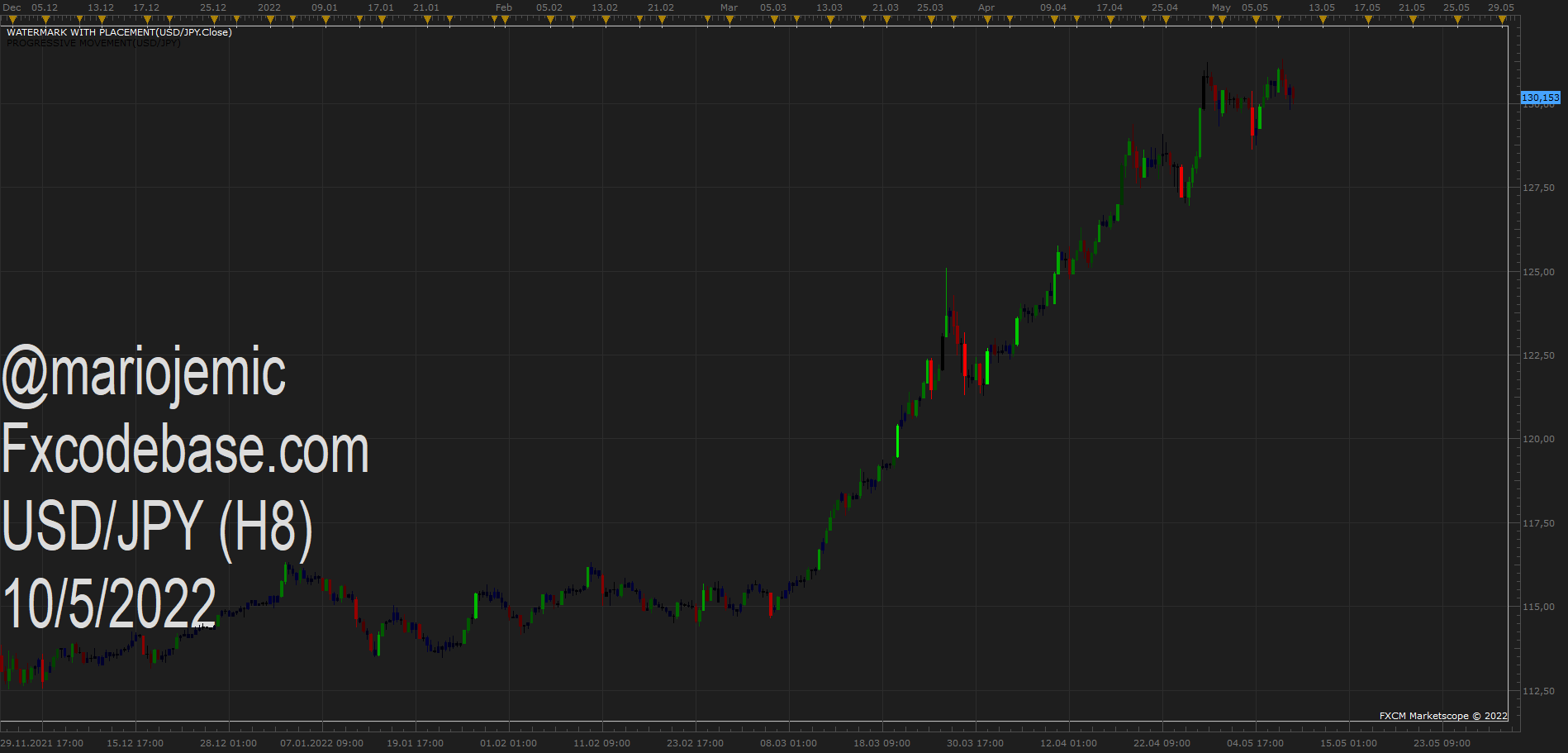This screenshot has height=753, width=1568.
Task: Click the FXCM Marketscope © 2022 text
Action: coord(1443,716)
